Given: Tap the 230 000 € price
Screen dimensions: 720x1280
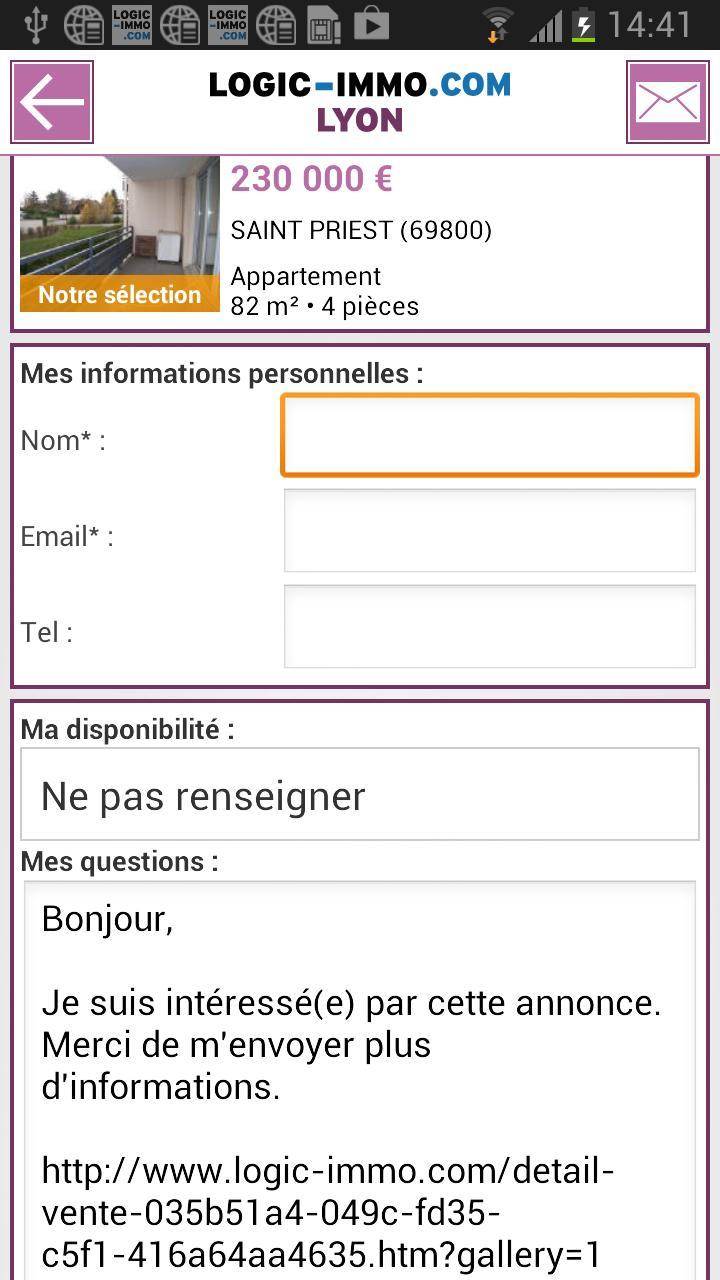Looking at the screenshot, I should 311,179.
